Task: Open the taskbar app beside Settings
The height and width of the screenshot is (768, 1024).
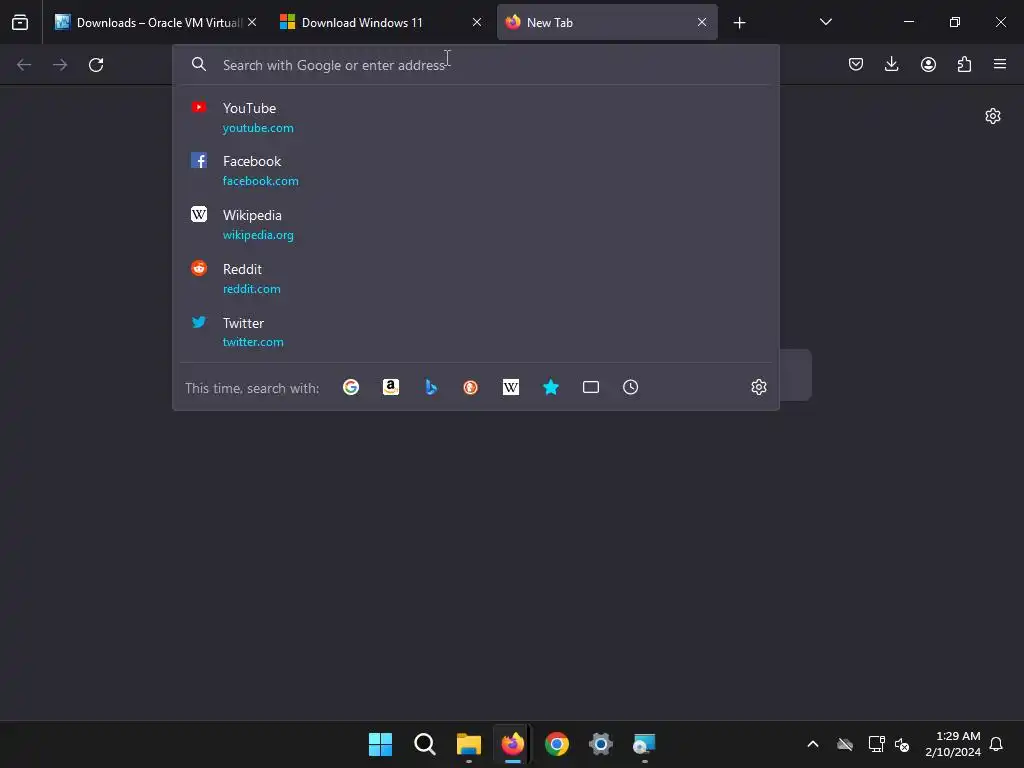Action: coord(645,744)
